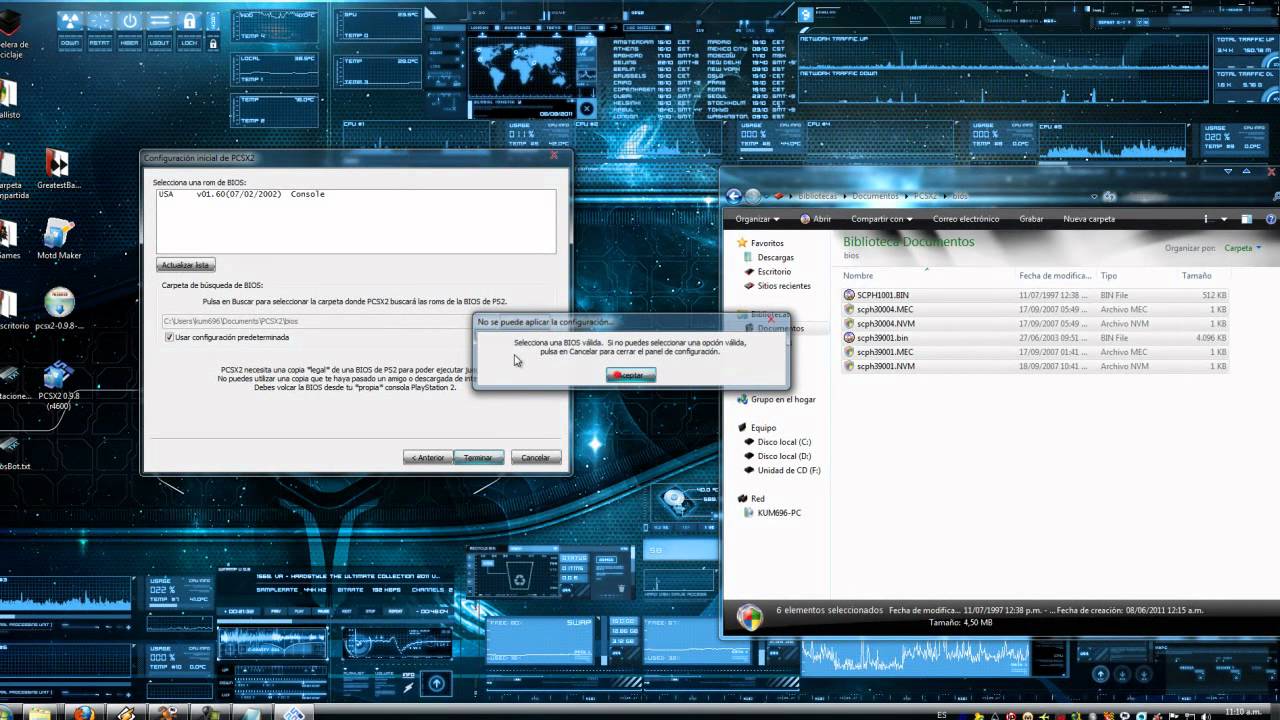Click the < Anterior button
The image size is (1280, 720).
(x=427, y=457)
